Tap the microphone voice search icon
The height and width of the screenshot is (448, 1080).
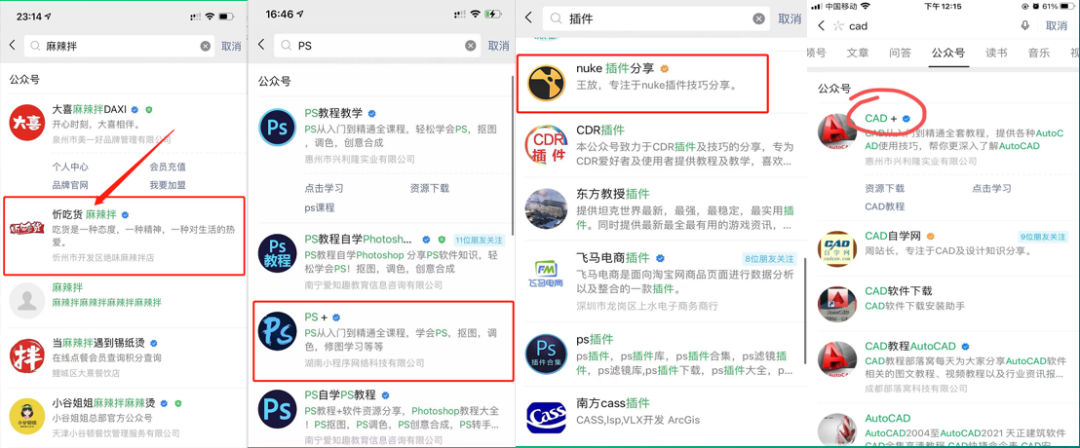(1025, 26)
